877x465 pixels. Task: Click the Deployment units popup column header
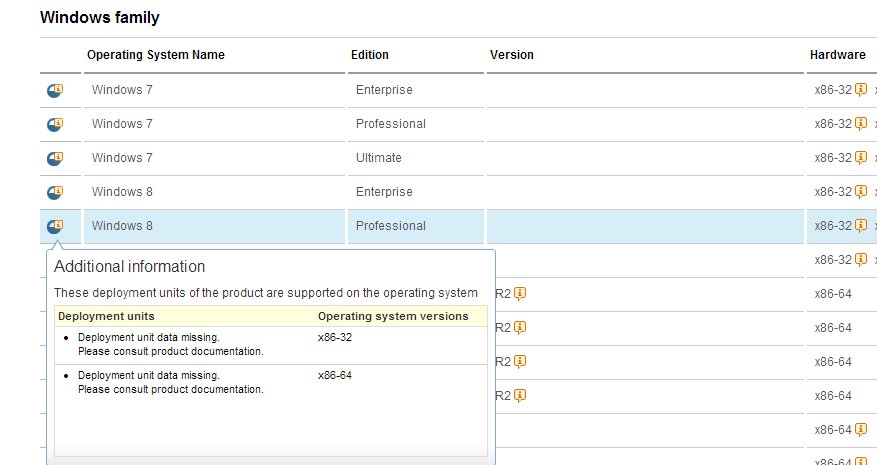click(x=106, y=316)
